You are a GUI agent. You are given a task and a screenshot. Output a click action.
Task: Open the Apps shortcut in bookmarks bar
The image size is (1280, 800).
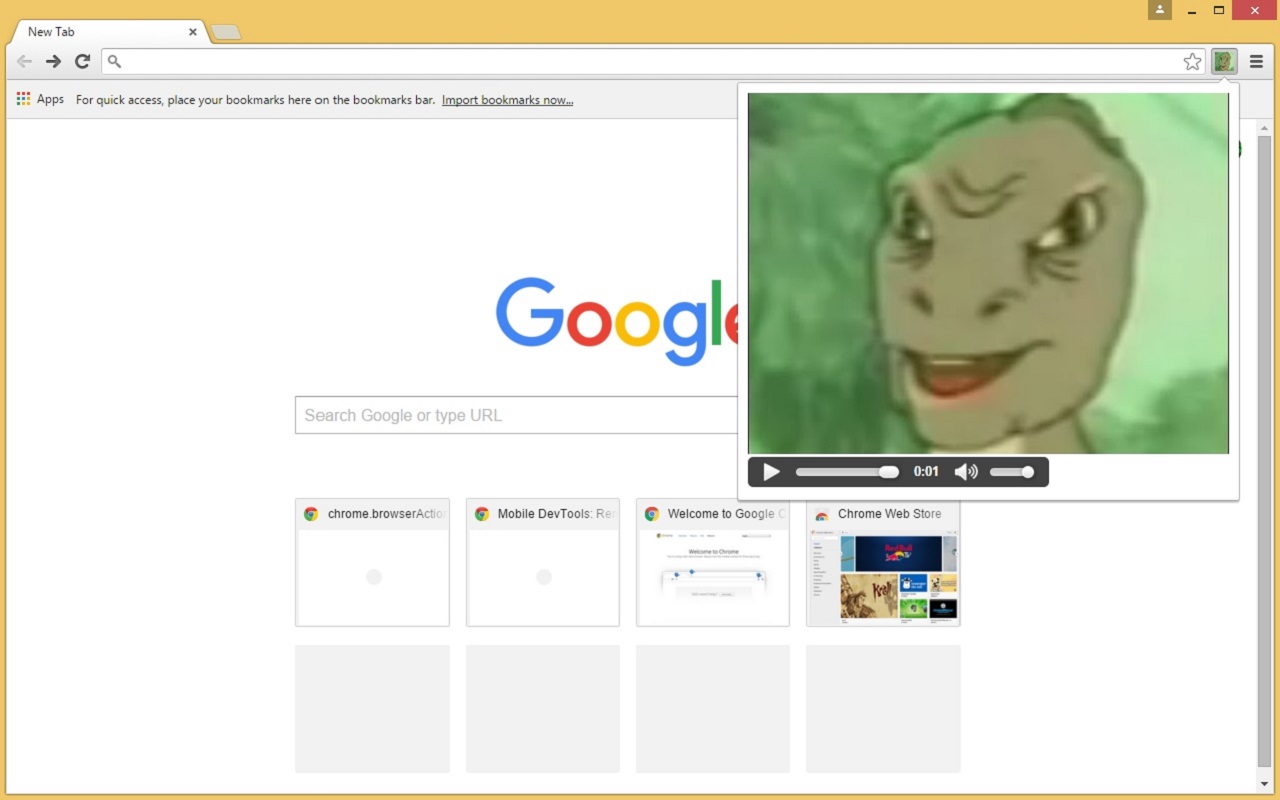click(40, 99)
